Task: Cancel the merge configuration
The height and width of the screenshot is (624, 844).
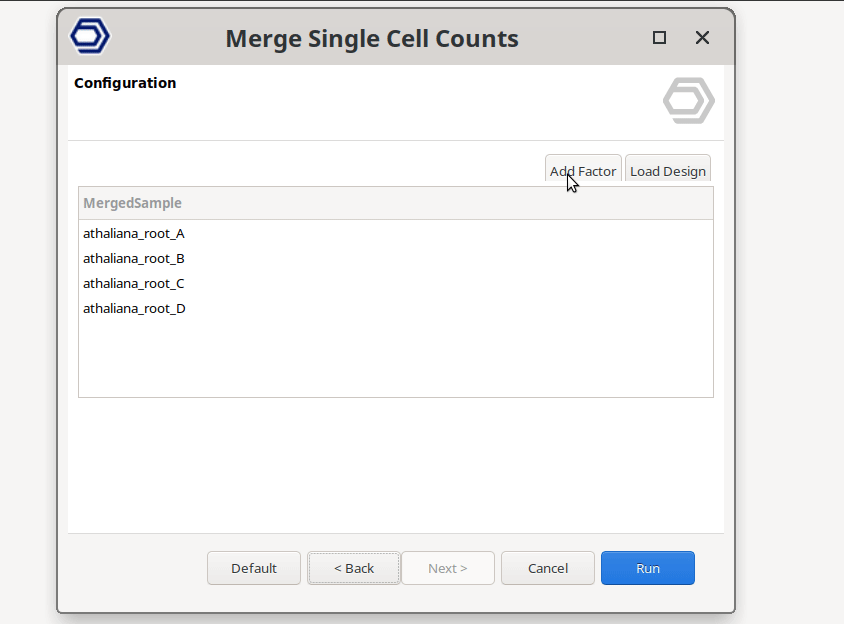Action: point(548,568)
